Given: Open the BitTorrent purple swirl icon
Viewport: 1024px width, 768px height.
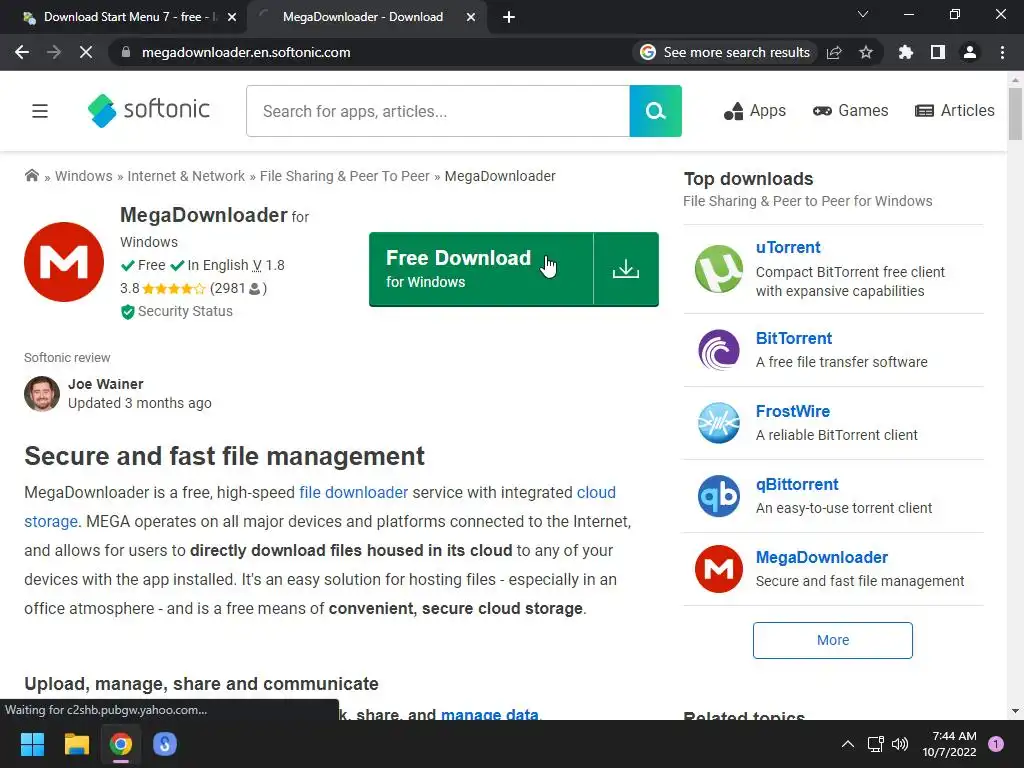Looking at the screenshot, I should (x=718, y=350).
